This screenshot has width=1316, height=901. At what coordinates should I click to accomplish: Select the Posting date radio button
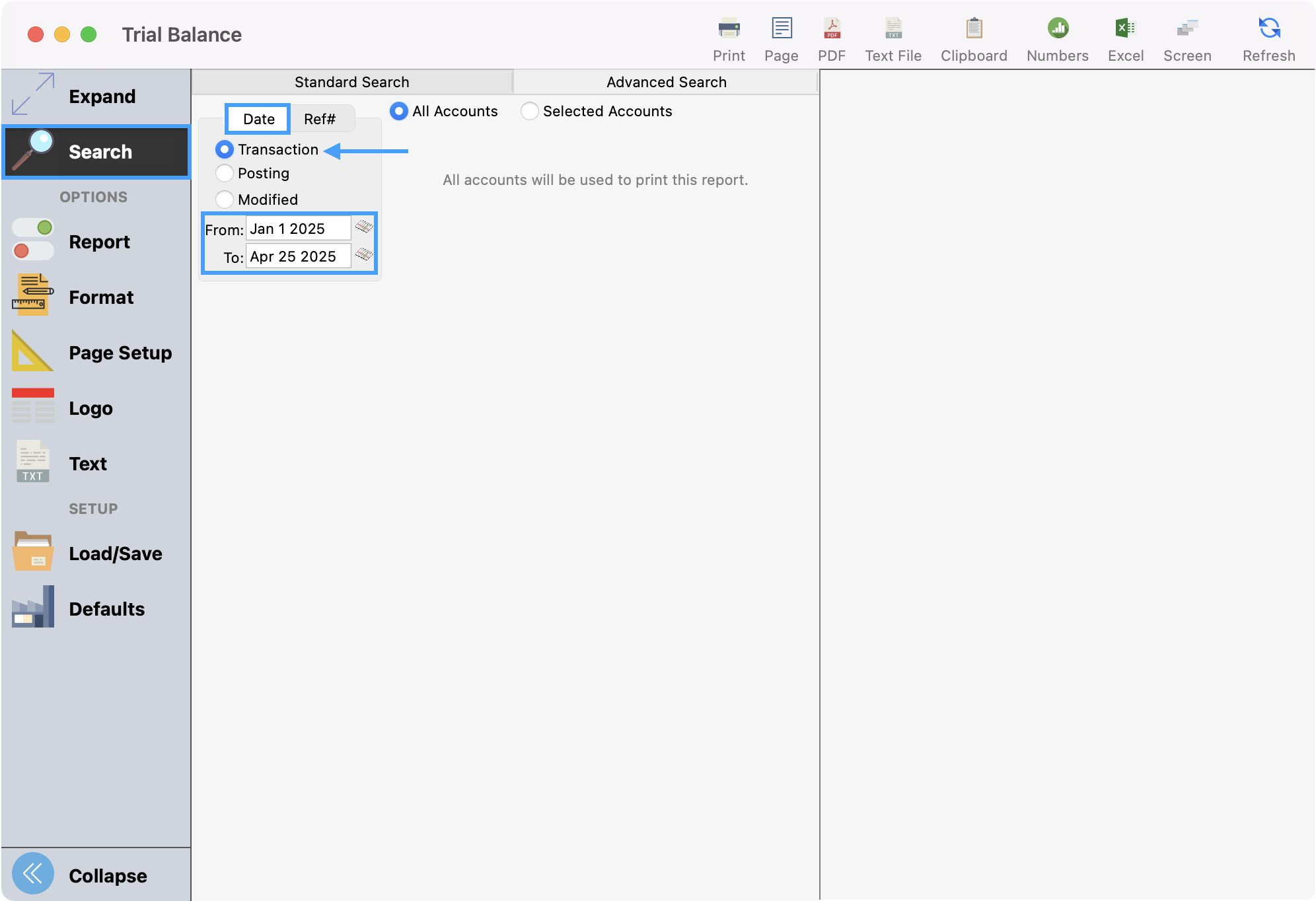coord(225,174)
